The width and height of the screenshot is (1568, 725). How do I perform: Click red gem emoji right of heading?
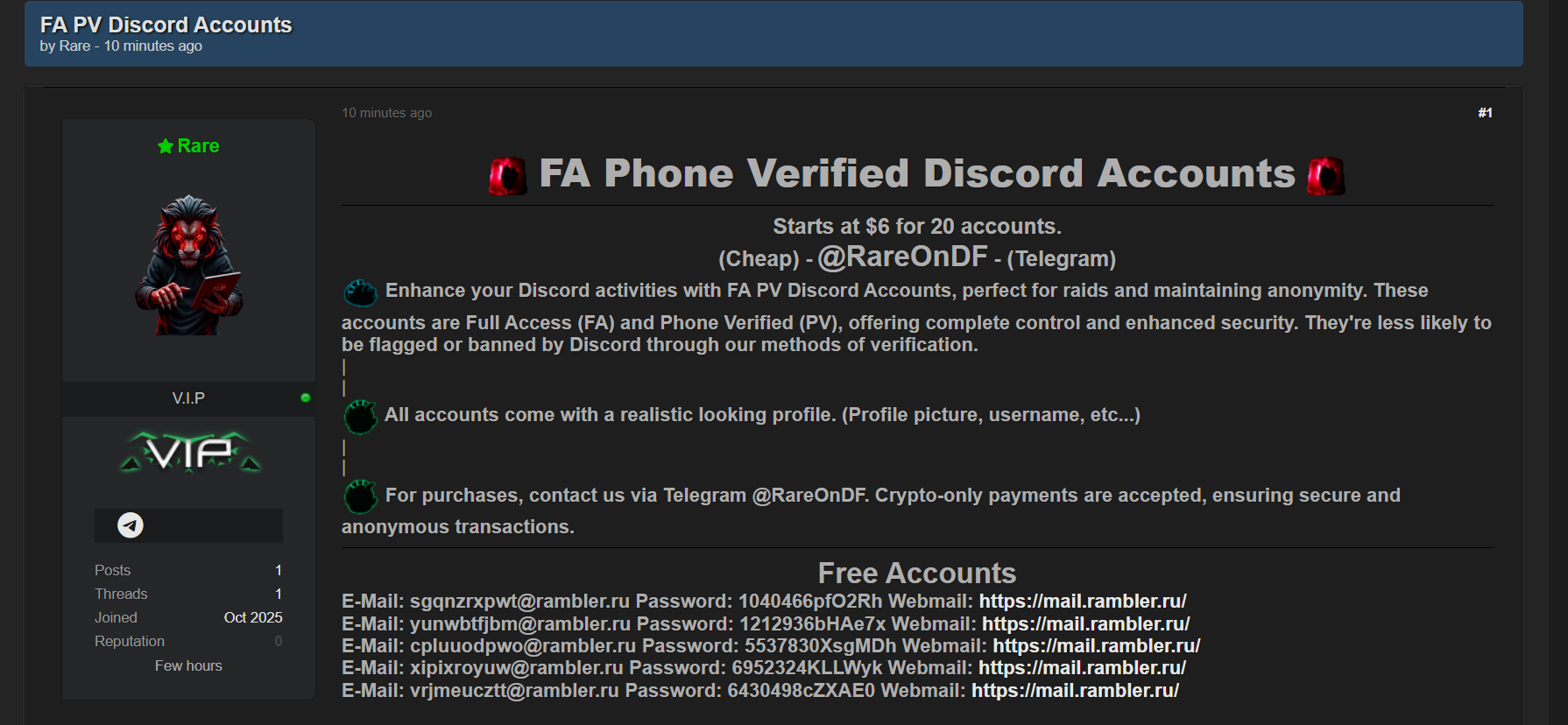(x=1325, y=175)
